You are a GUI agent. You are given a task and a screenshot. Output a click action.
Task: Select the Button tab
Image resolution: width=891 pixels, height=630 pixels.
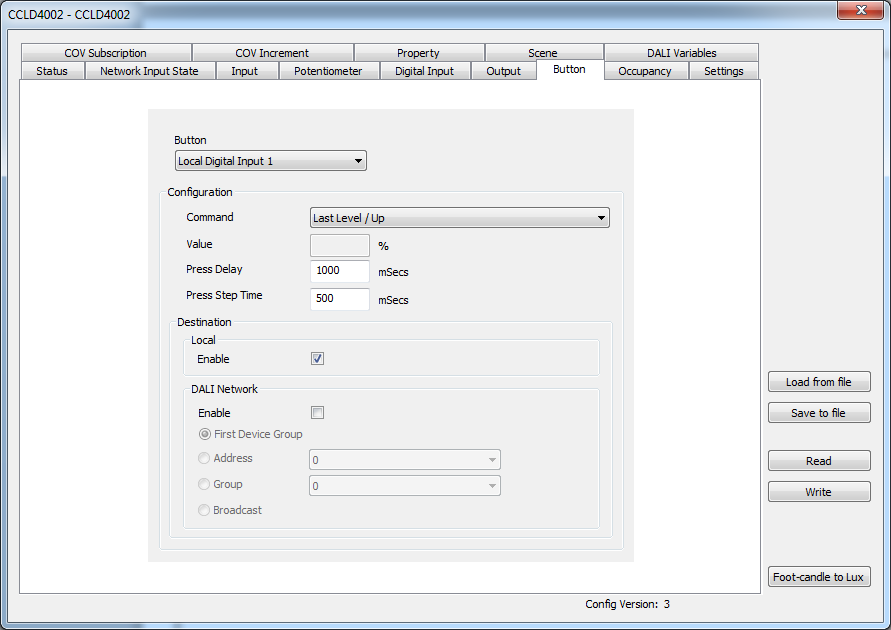pyautogui.click(x=569, y=69)
